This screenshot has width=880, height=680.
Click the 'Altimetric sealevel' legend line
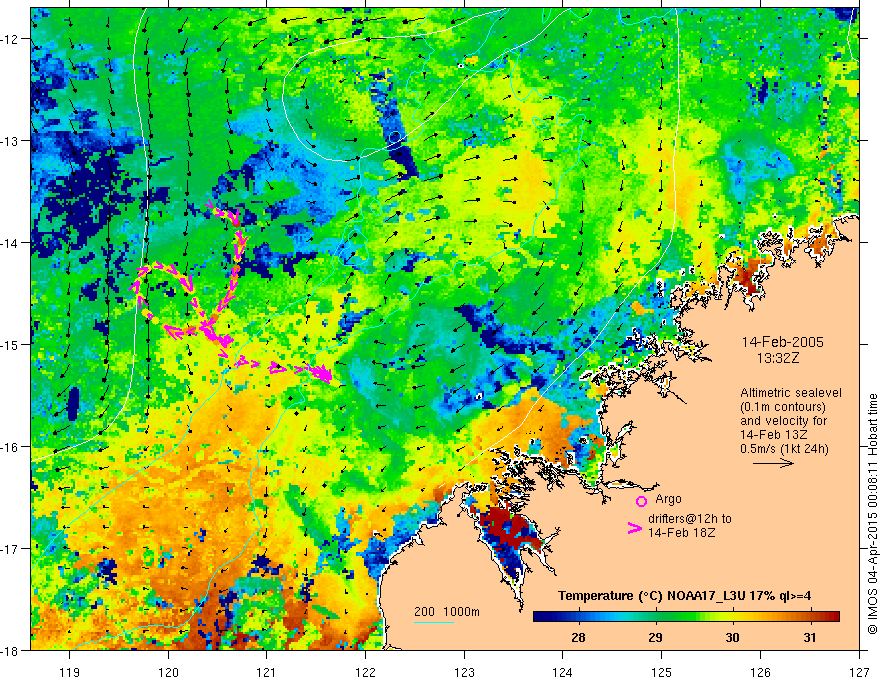791,393
